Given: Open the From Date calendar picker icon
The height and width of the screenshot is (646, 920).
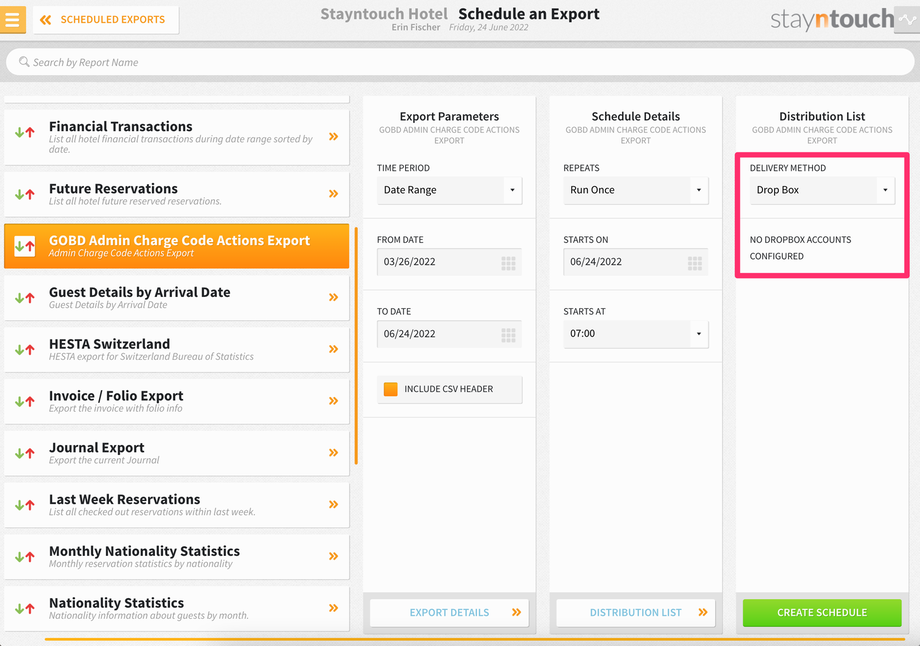Looking at the screenshot, I should (508, 263).
